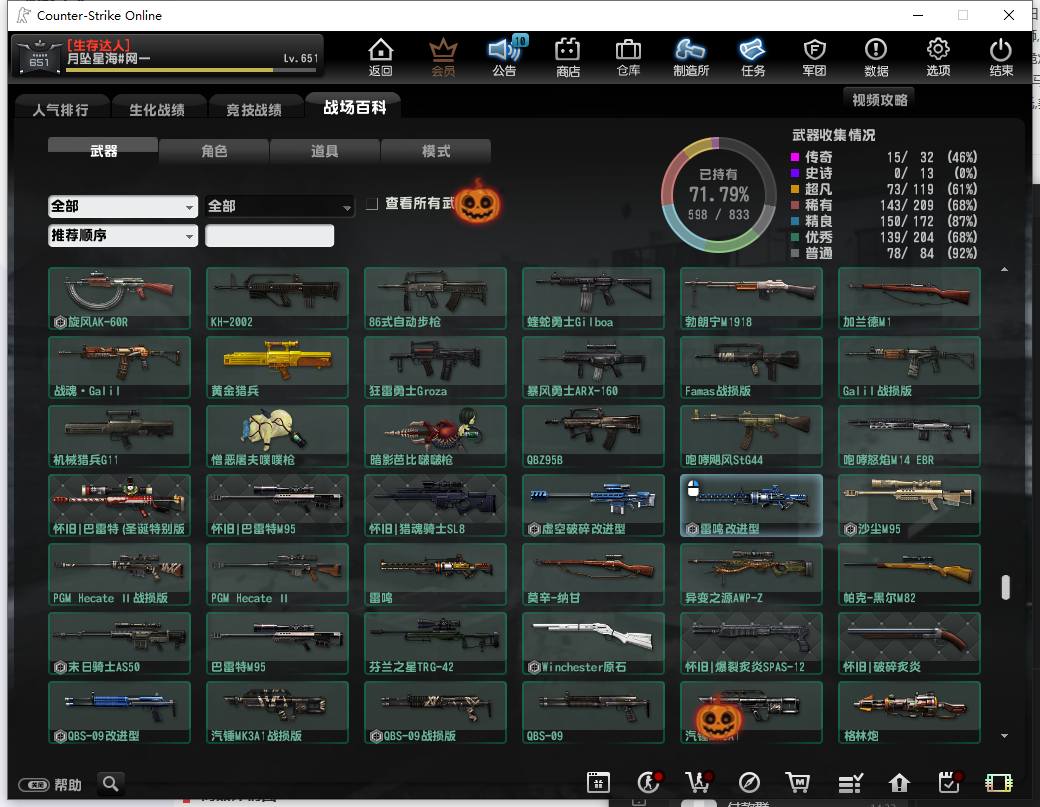Screen dimensions: 1040x807
Task: Select the 角色 sub-tab
Action: click(x=214, y=151)
